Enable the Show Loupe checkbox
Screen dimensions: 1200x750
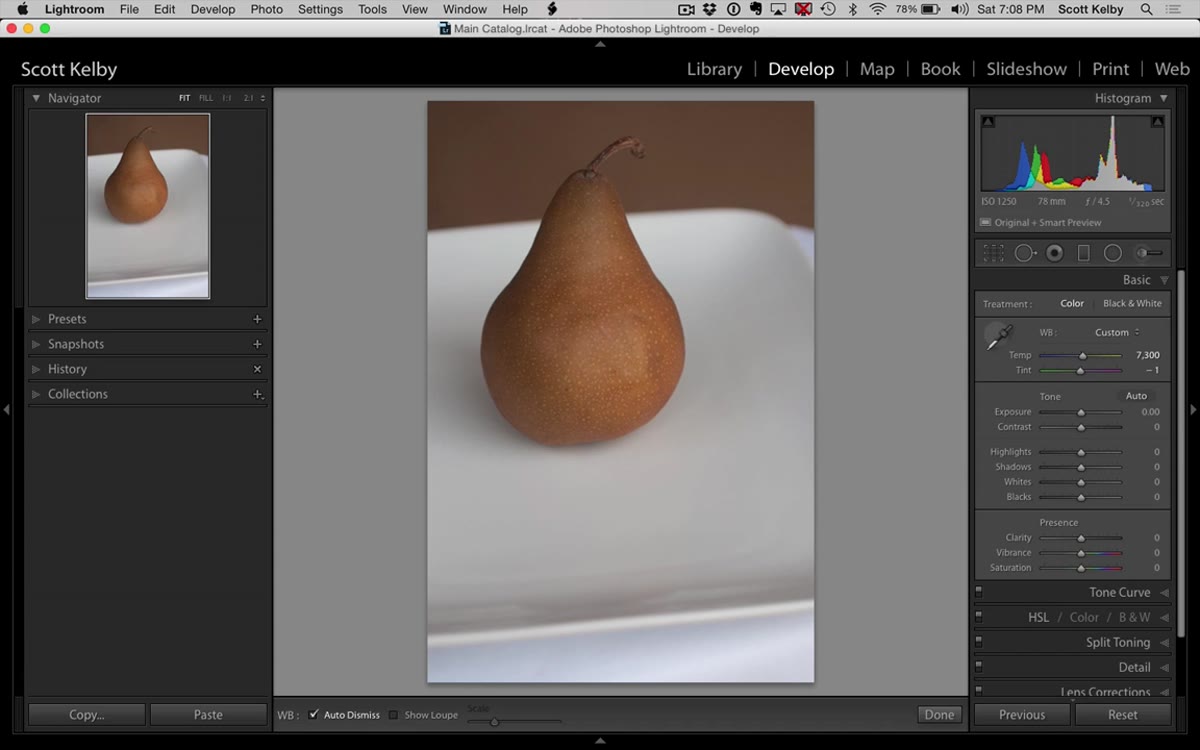pos(393,715)
